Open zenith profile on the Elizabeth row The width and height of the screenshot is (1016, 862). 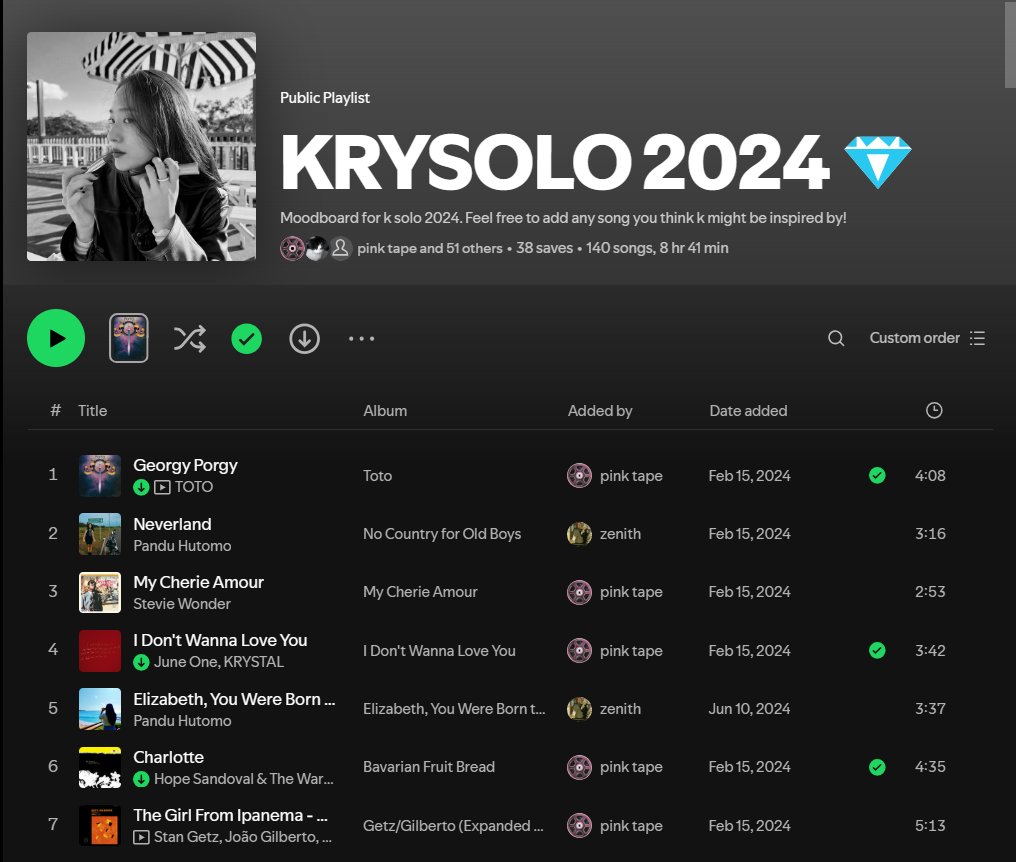pyautogui.click(x=620, y=709)
